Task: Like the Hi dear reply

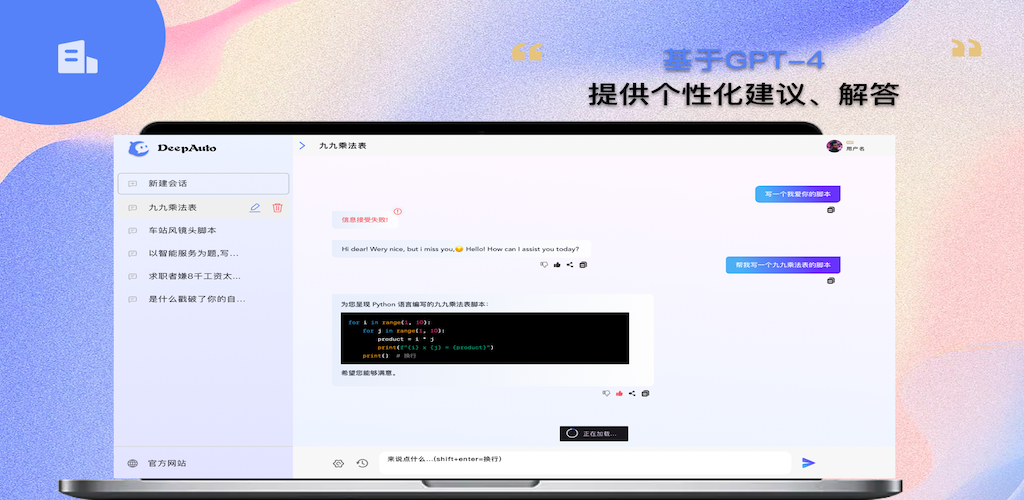Action: tap(557, 264)
